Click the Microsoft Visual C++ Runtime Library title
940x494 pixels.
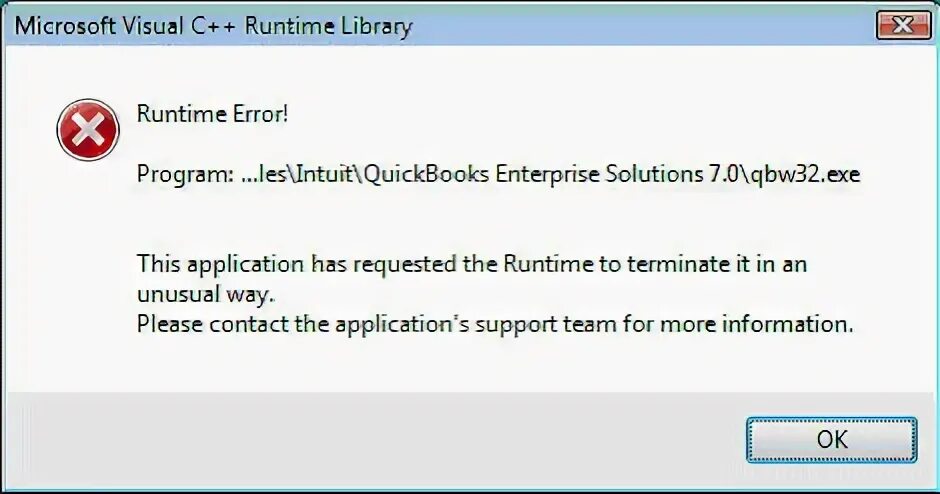coord(213,26)
